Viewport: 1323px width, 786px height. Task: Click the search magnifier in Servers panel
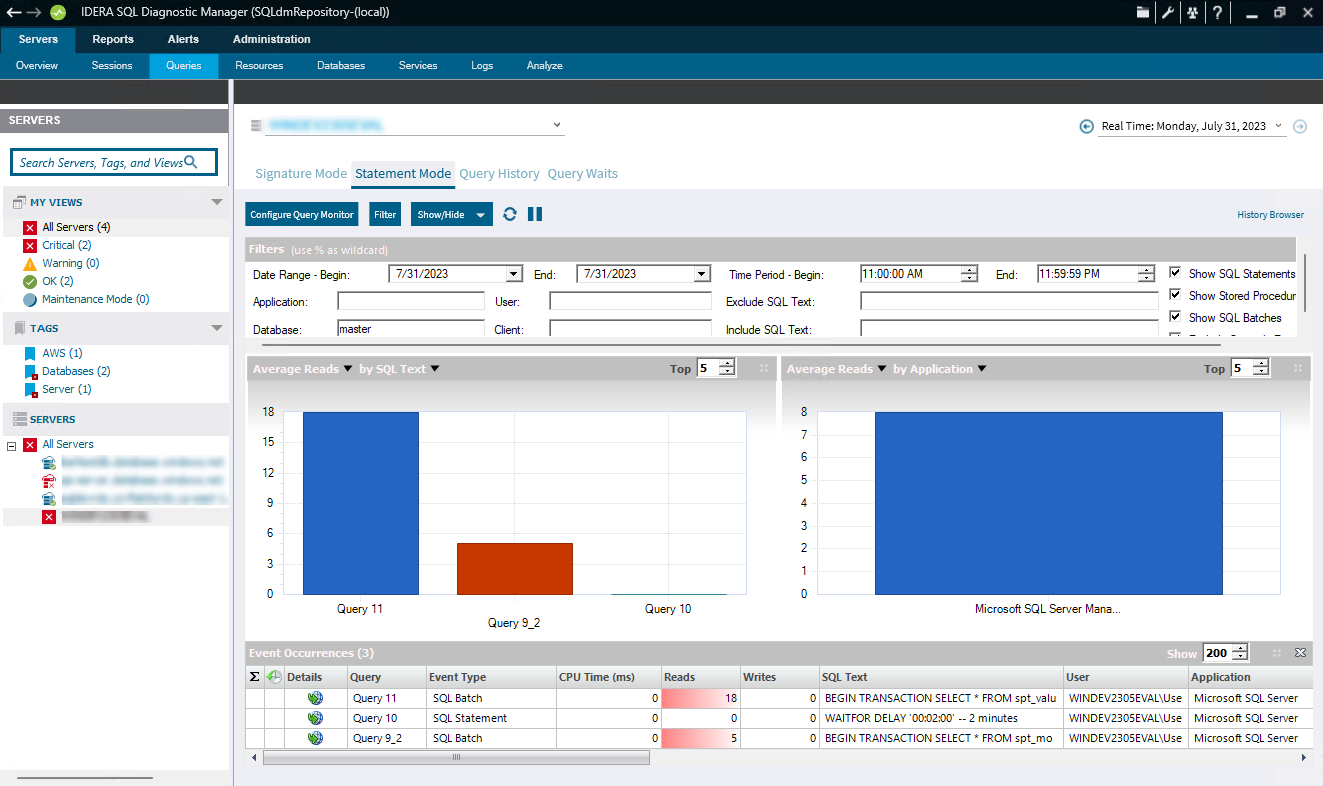(x=191, y=162)
